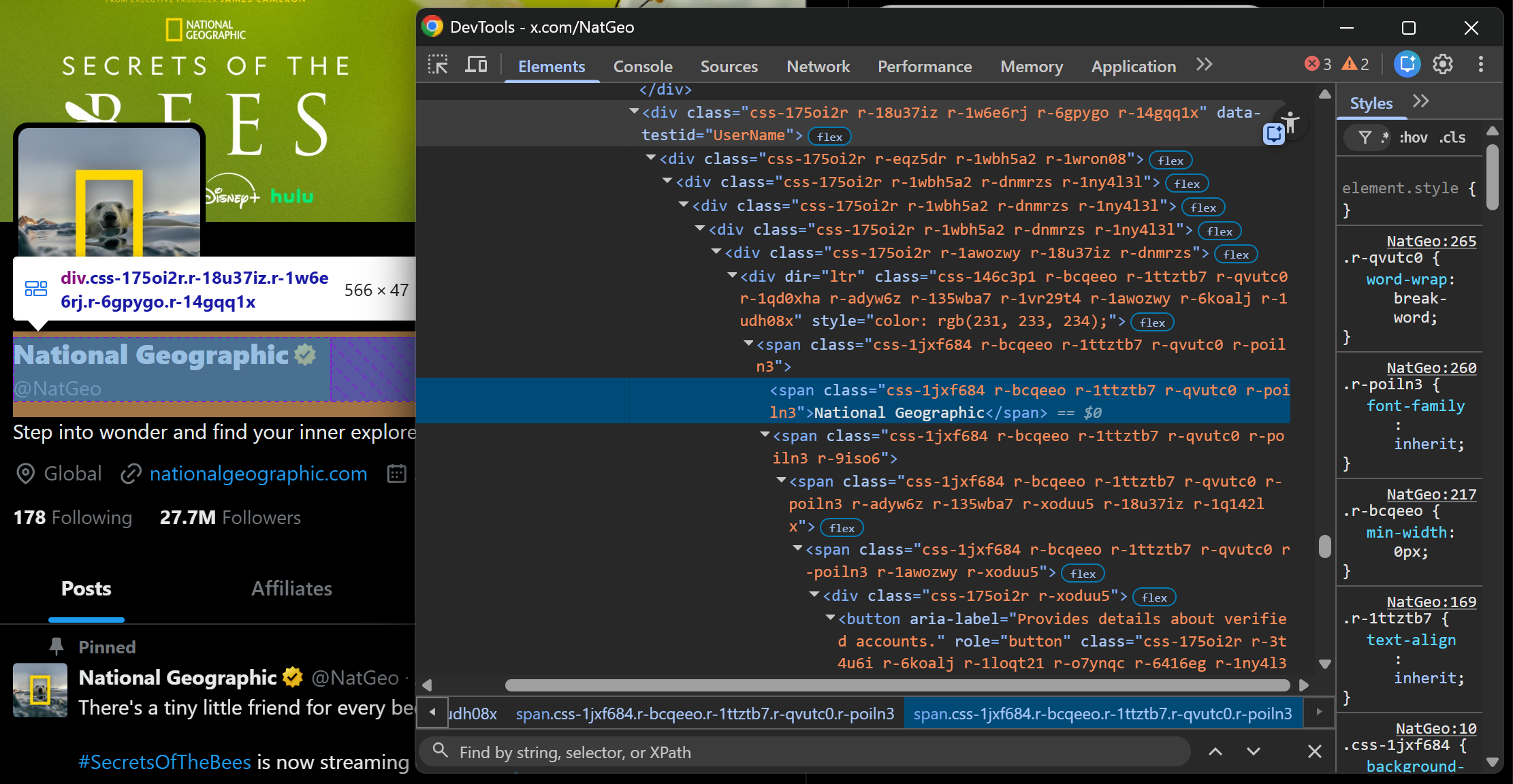This screenshot has height=784, width=1513.
Task: Go to next search result arrow
Action: 1254,751
